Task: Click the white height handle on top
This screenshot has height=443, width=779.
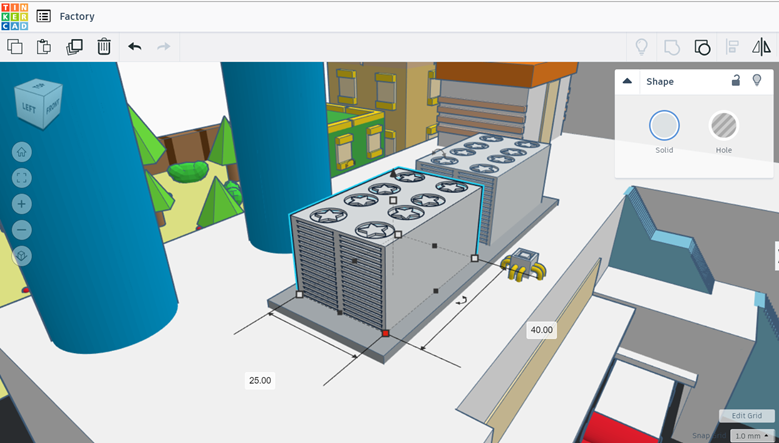Action: pyautogui.click(x=393, y=200)
